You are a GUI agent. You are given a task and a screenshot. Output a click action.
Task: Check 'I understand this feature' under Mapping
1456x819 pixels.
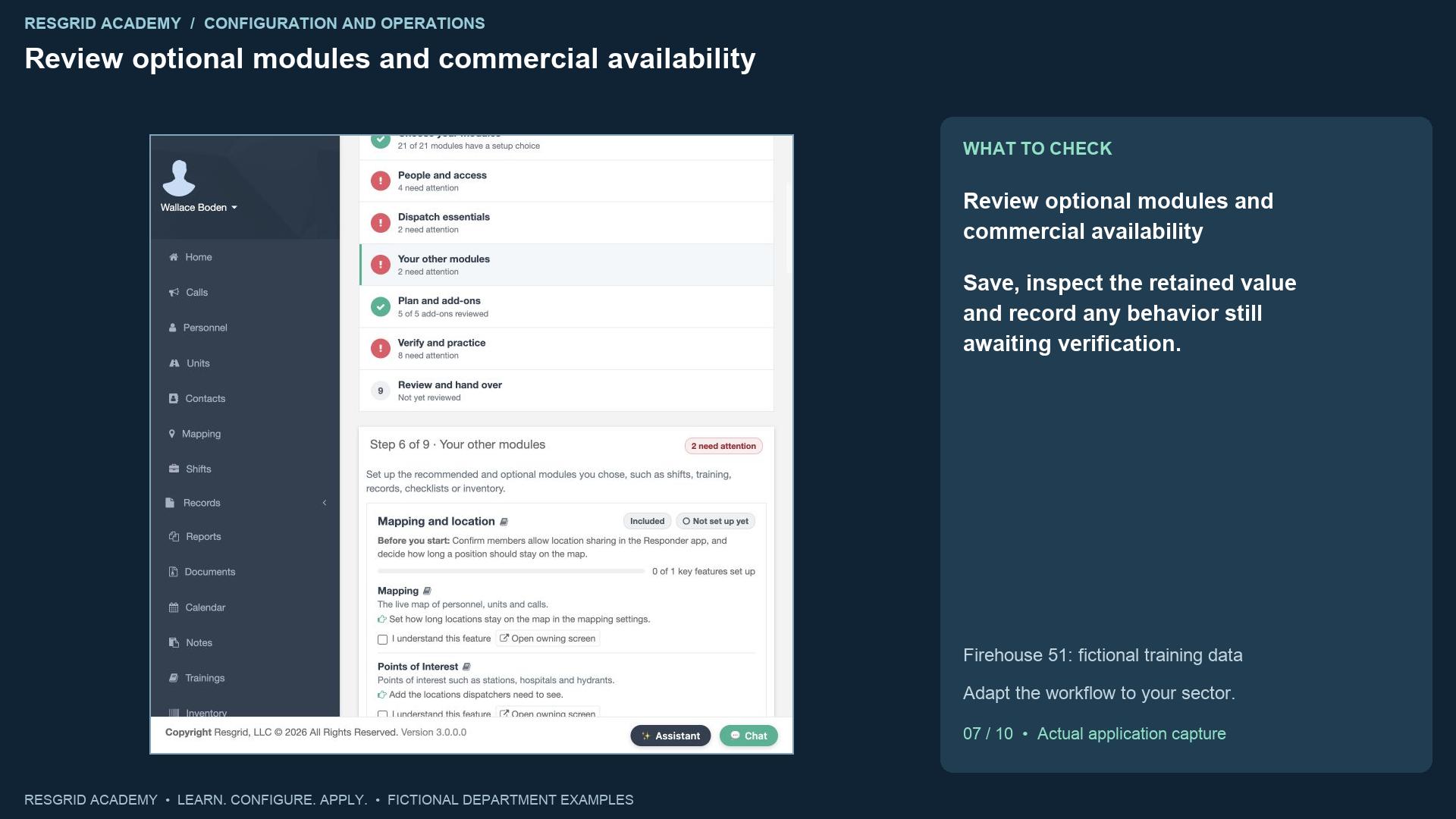click(x=383, y=639)
